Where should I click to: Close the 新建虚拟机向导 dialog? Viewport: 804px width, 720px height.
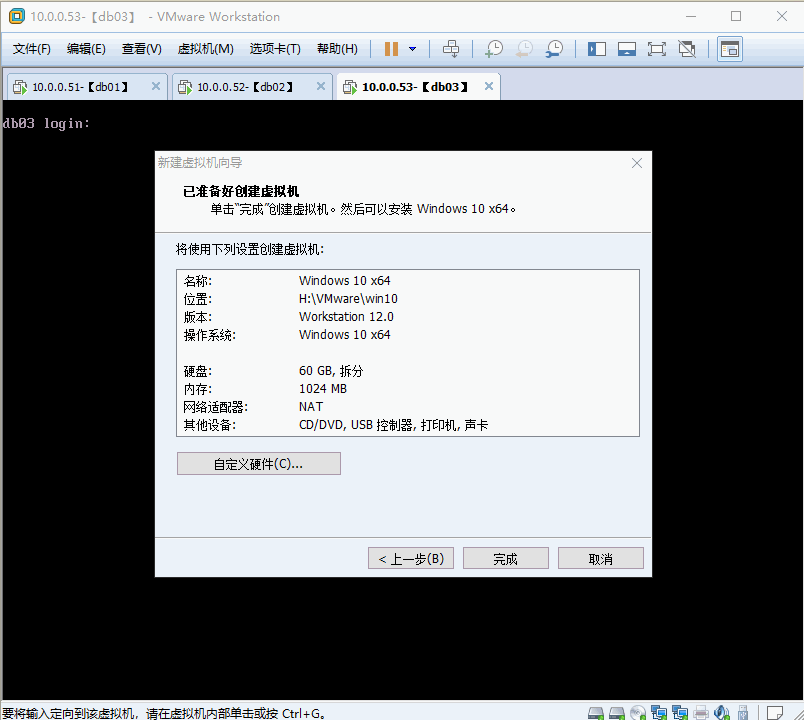(637, 163)
